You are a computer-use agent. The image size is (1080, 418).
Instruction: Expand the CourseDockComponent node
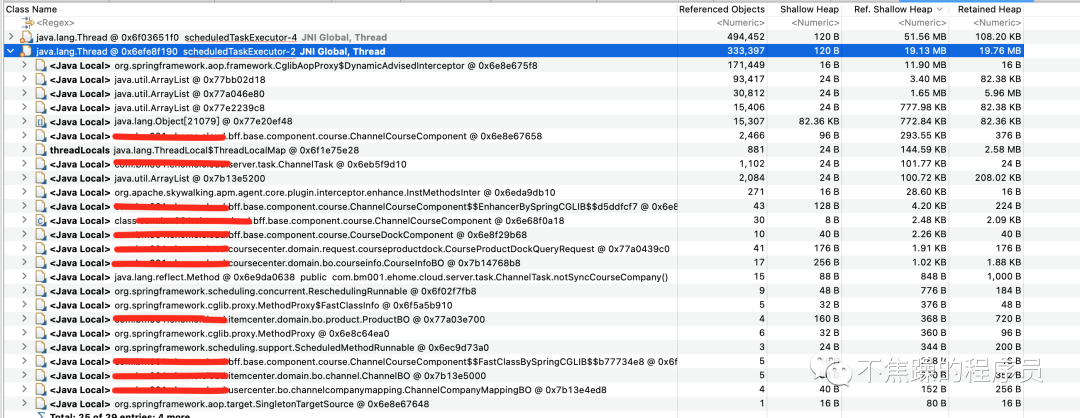(x=25, y=234)
